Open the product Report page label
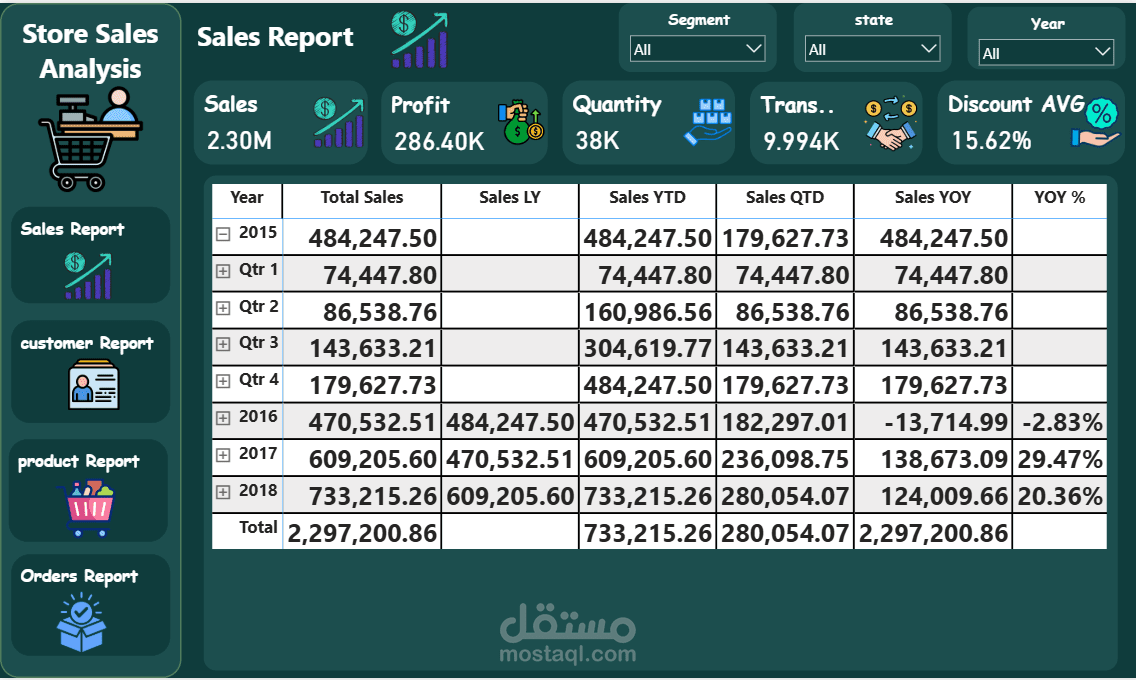 tap(79, 461)
